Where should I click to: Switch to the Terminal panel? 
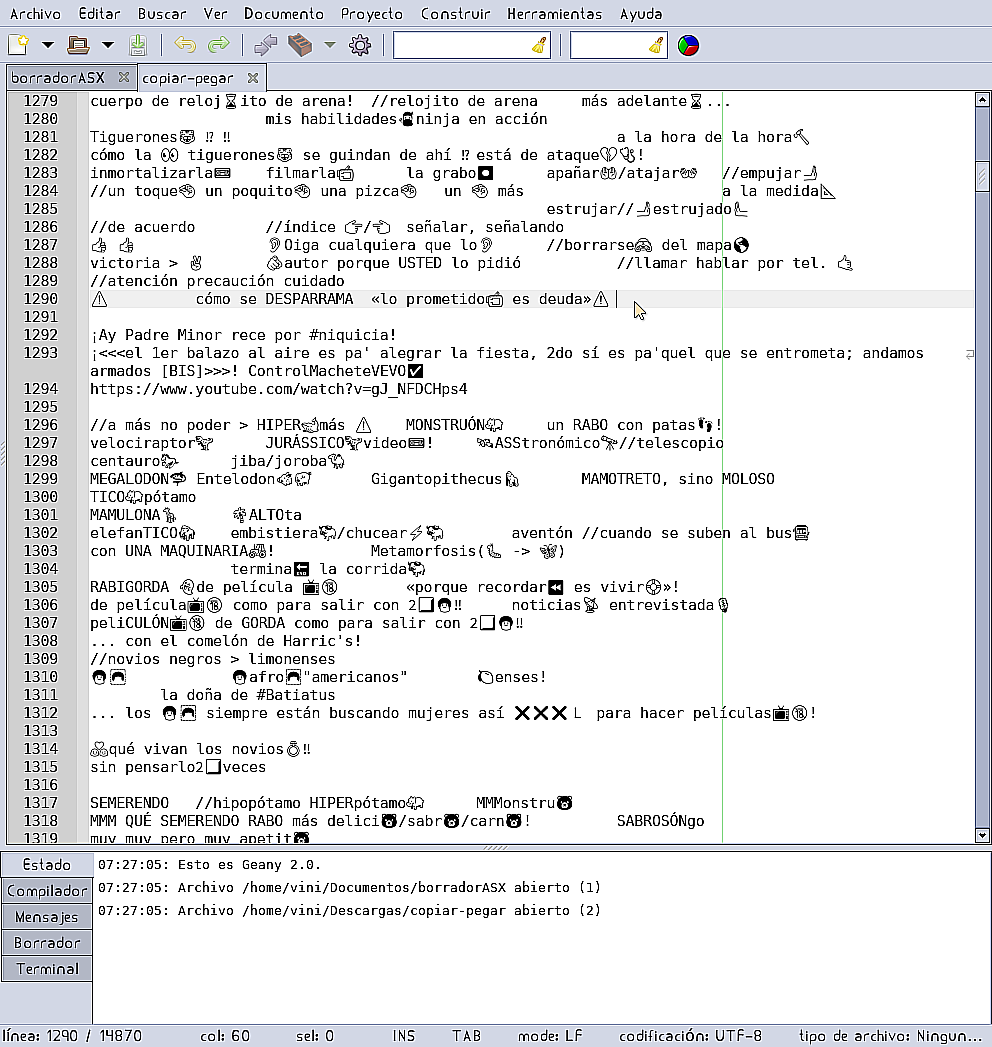(x=47, y=968)
